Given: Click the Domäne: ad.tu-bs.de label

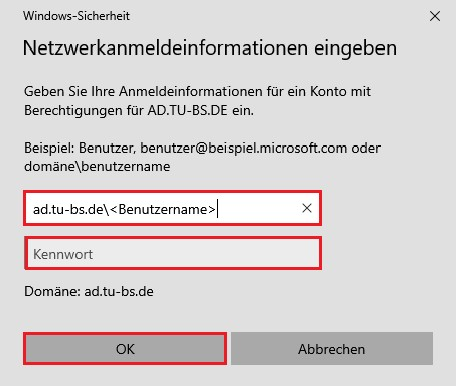Looking at the screenshot, I should (x=89, y=292).
